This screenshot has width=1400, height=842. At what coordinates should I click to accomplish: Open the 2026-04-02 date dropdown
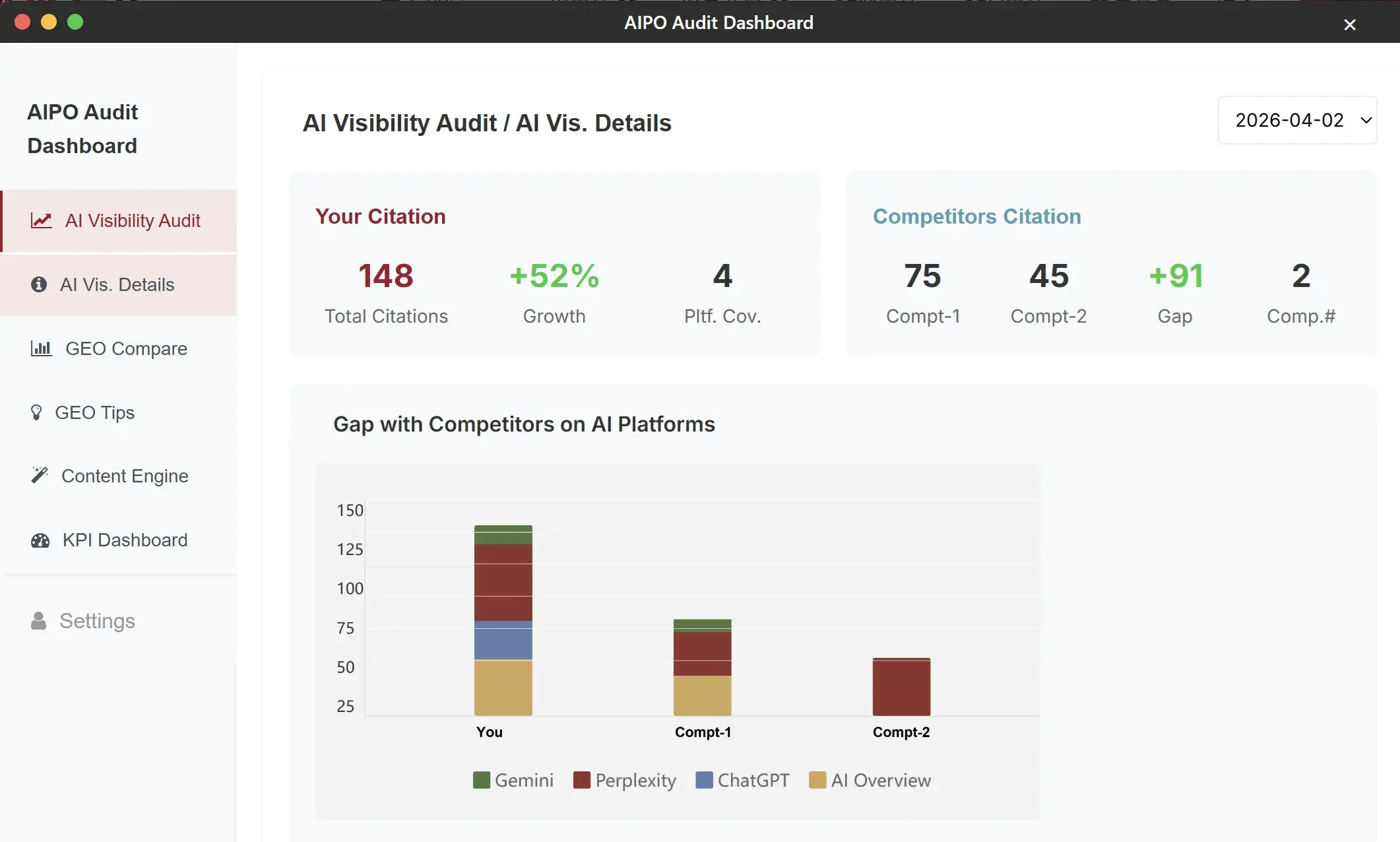1289,120
